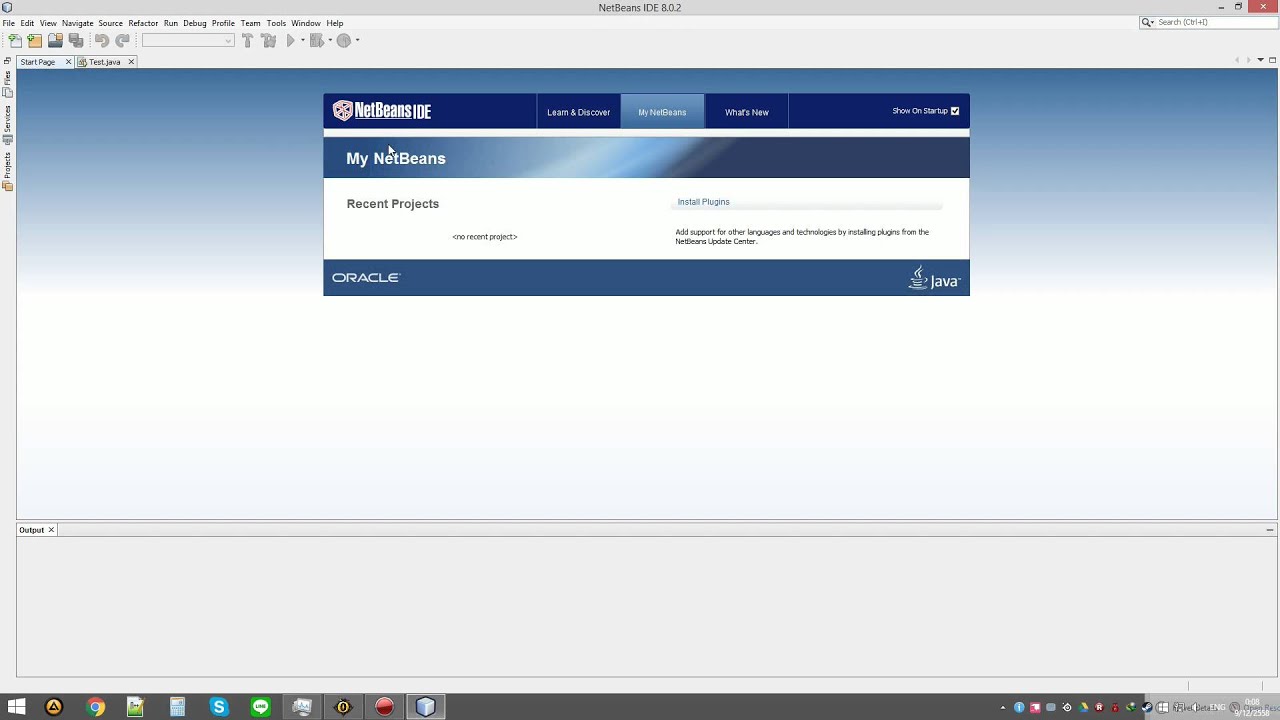
Task: Open the File menu
Action: tap(8, 23)
